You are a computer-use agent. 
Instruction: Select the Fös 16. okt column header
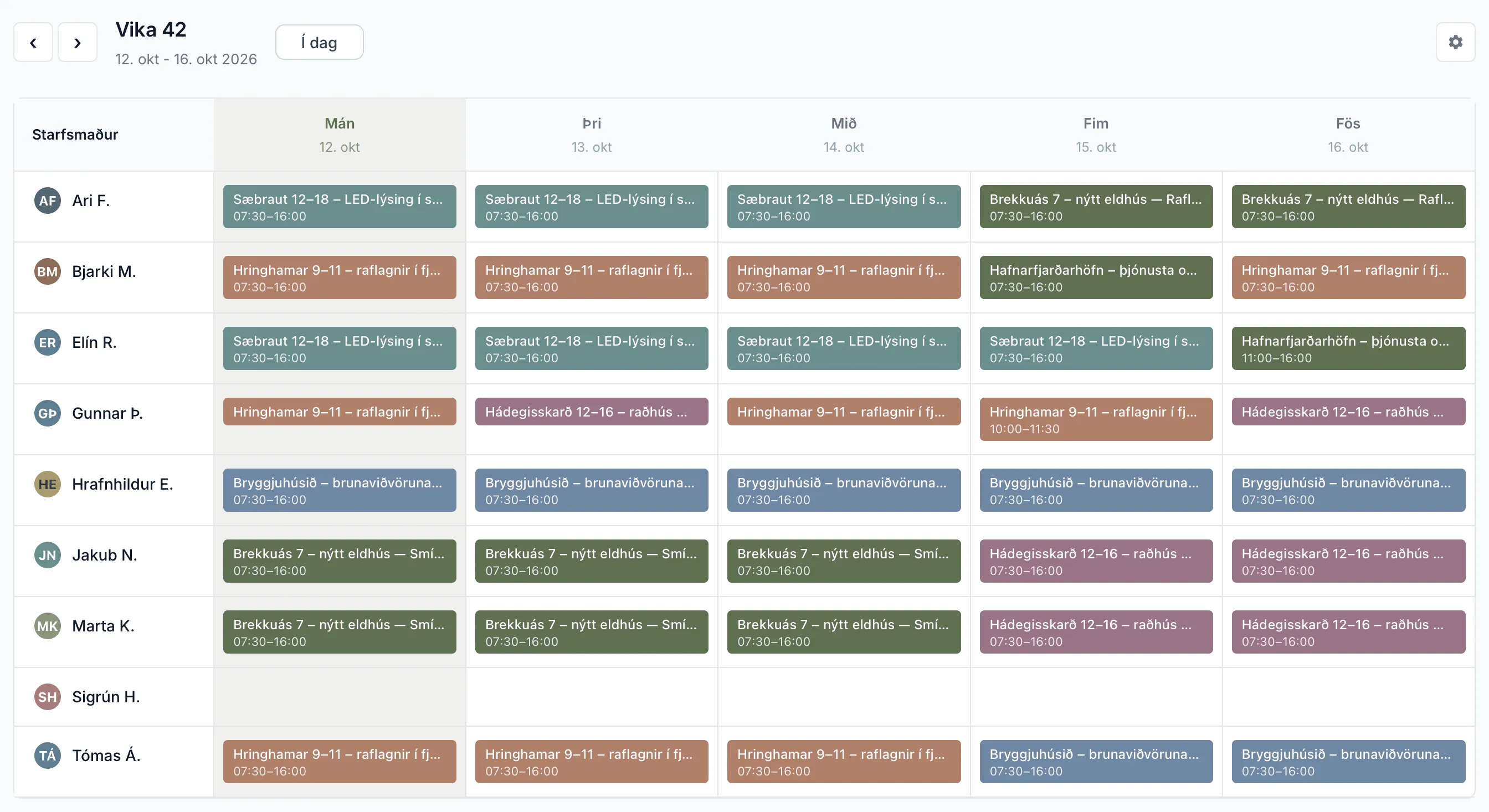[1348, 135]
